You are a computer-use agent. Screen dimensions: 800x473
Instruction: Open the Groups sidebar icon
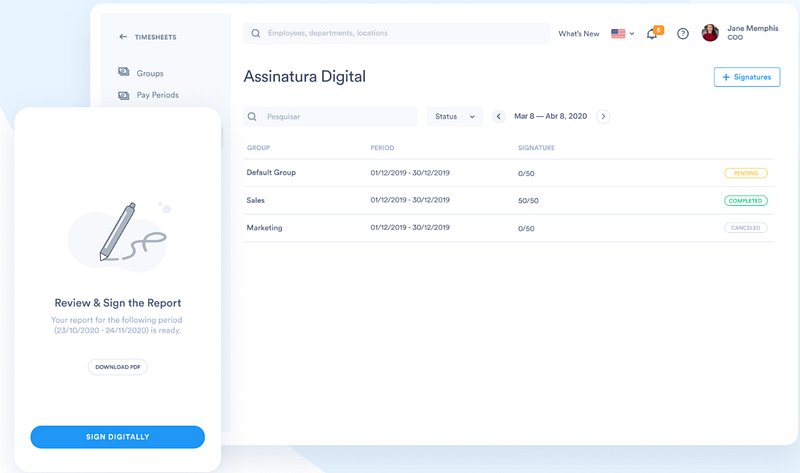click(x=123, y=72)
